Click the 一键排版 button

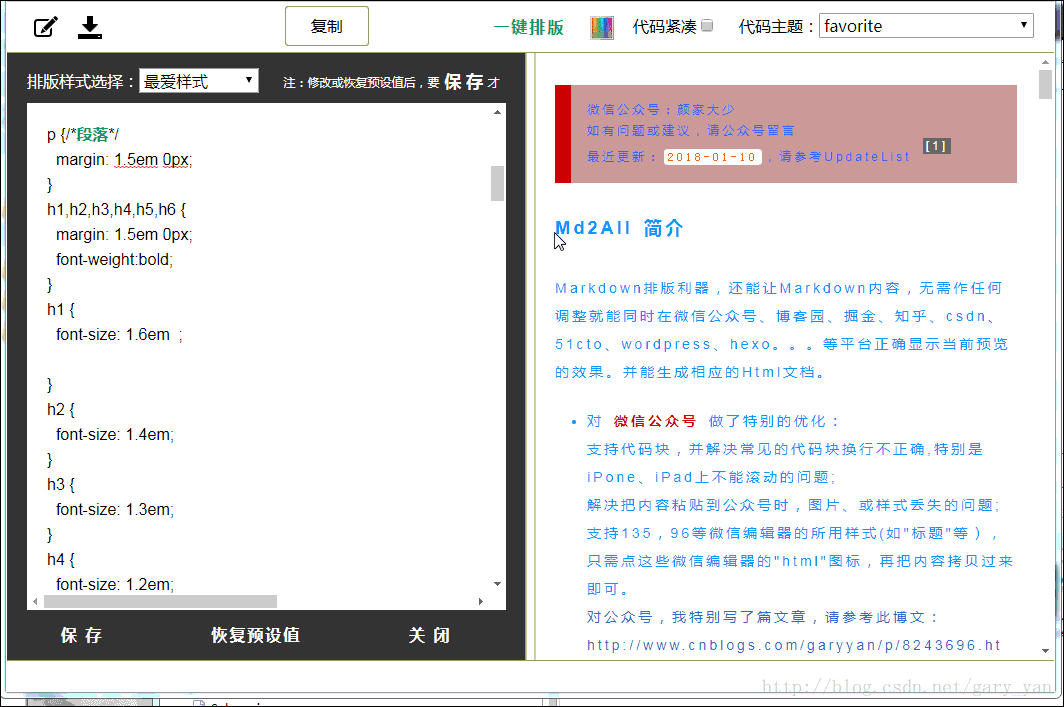(529, 27)
